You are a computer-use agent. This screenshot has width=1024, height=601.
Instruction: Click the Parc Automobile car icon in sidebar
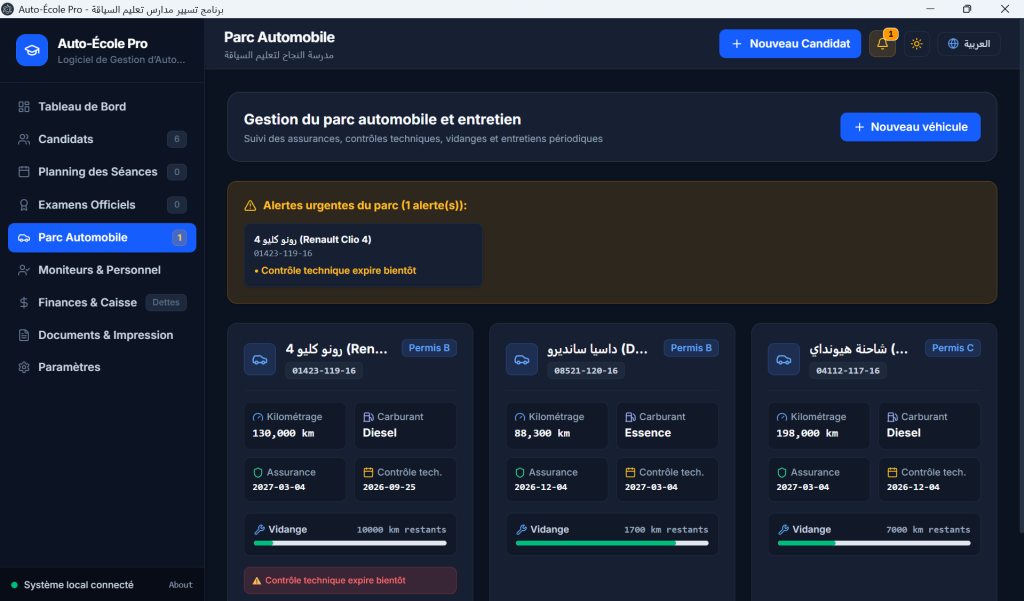[24, 238]
